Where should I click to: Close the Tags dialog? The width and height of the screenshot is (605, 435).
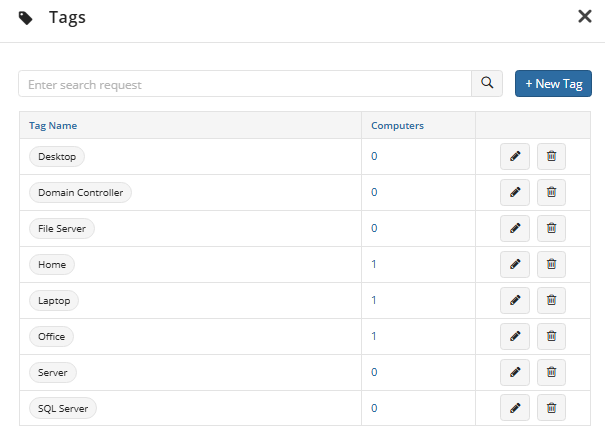[585, 16]
